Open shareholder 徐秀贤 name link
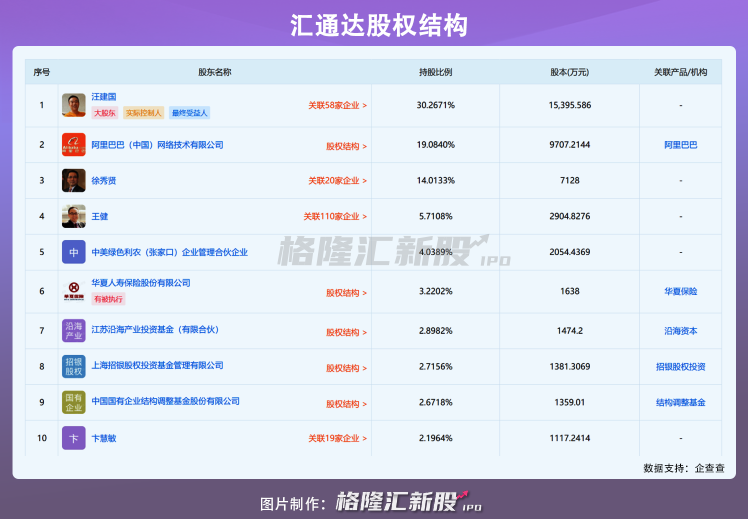 104,180
